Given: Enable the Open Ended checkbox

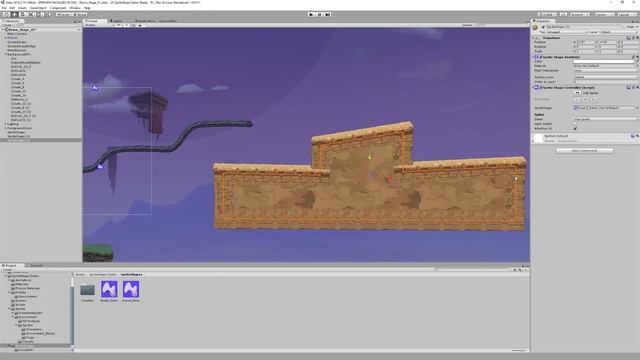Looking at the screenshot, I should [576, 124].
